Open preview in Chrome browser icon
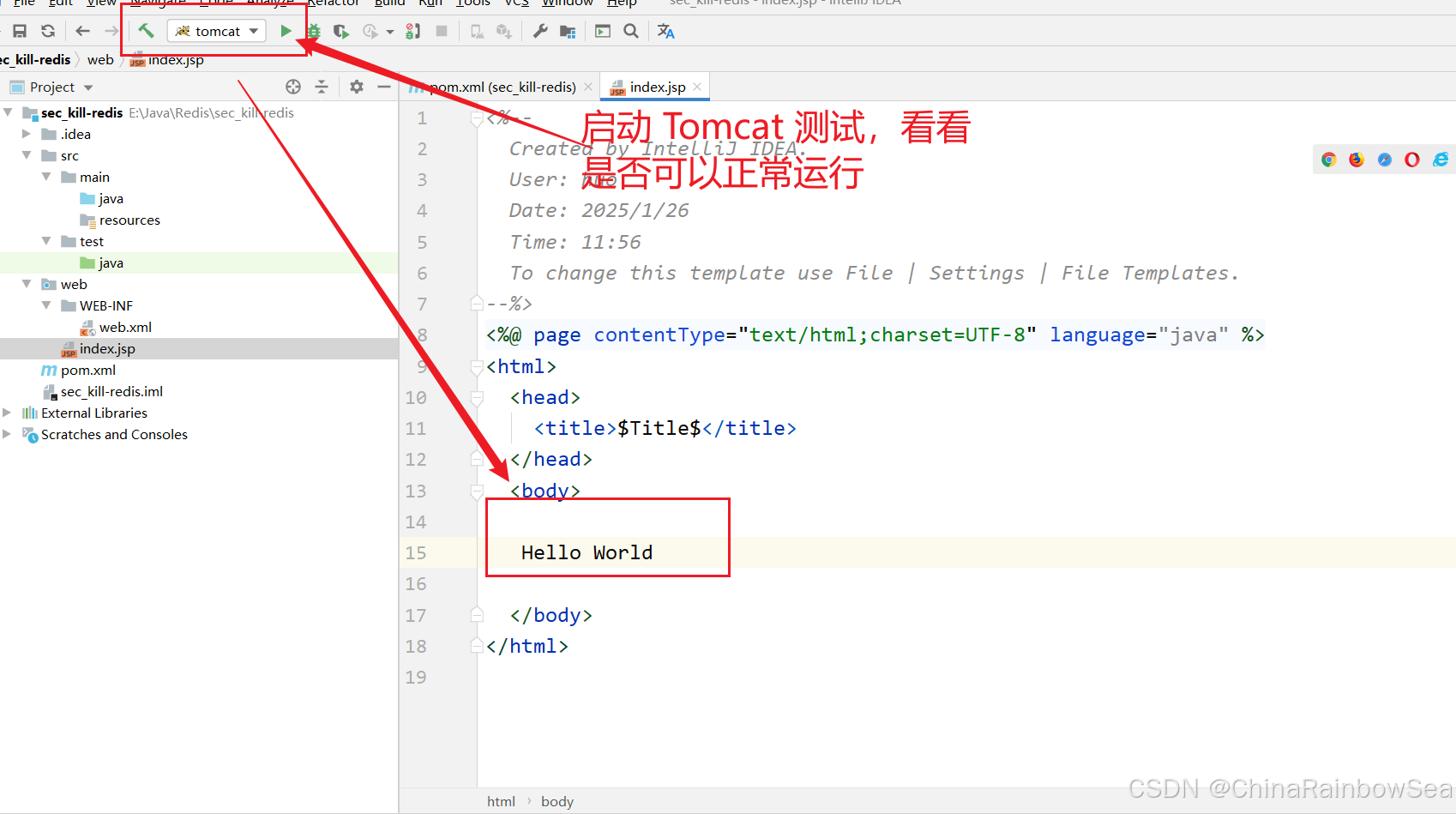Viewport: 1456px width, 814px height. [x=1328, y=160]
